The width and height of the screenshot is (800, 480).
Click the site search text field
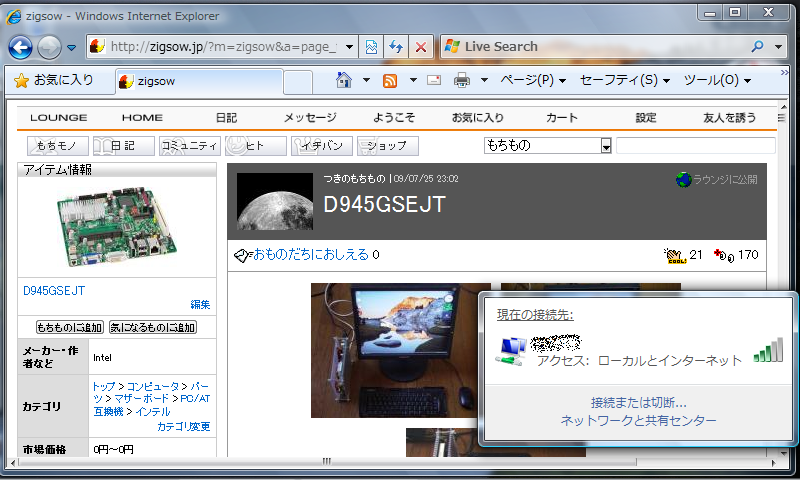[696, 145]
